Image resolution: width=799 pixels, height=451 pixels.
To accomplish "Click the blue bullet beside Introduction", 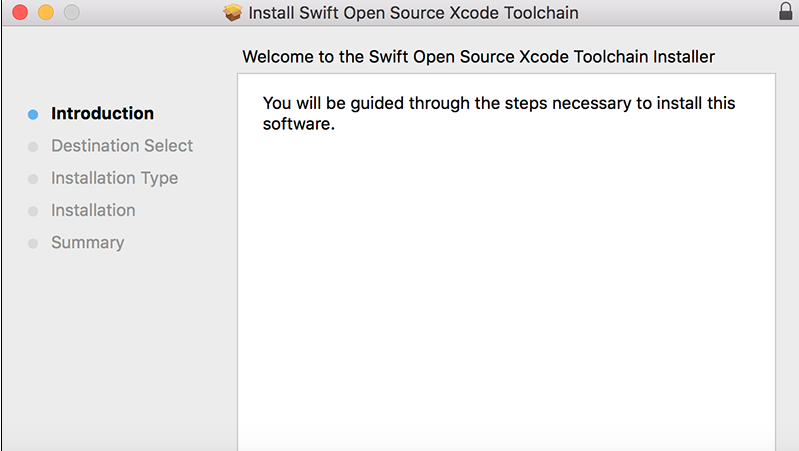I will 33,114.
